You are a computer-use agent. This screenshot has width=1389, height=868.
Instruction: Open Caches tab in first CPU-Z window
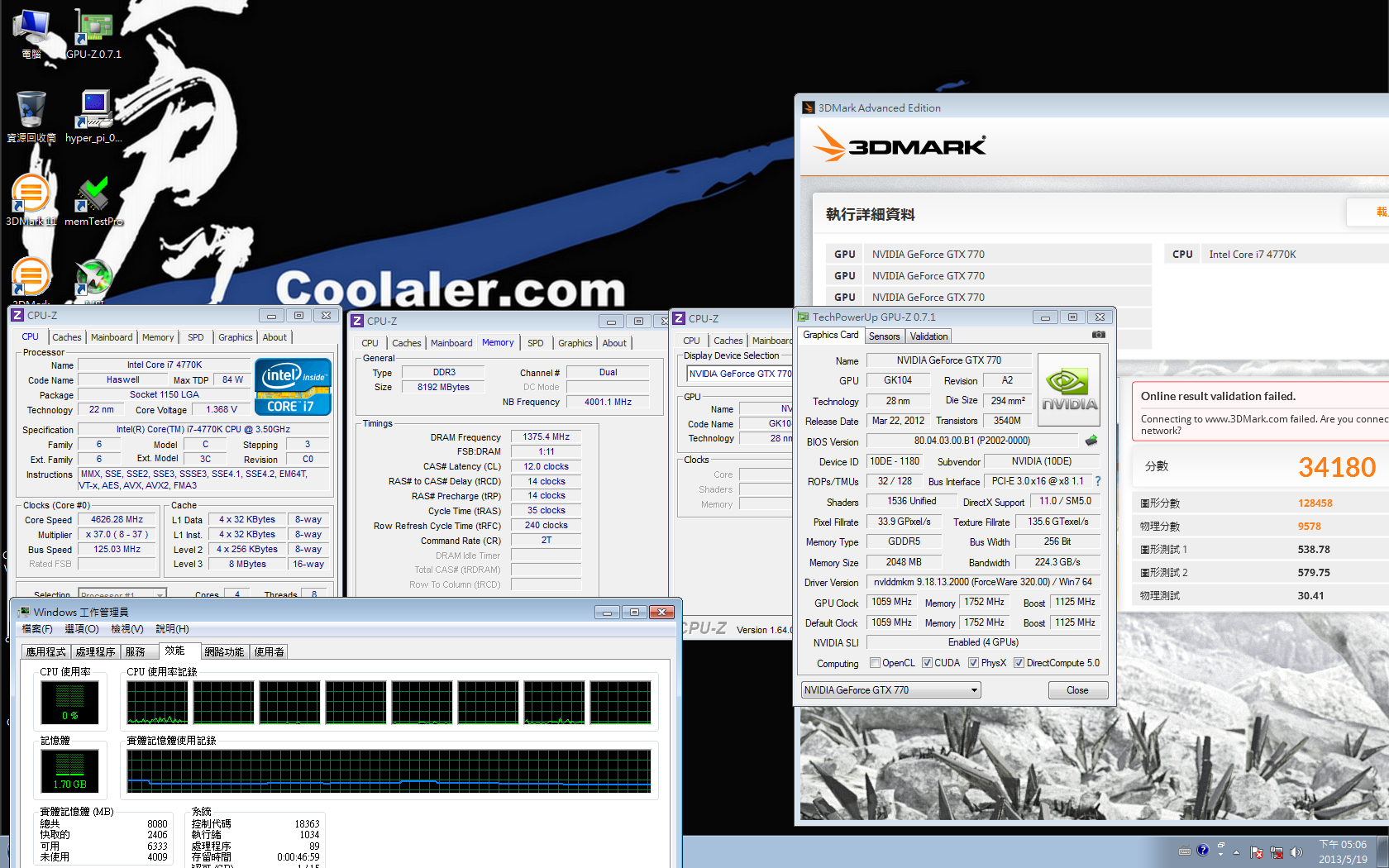pos(67,337)
